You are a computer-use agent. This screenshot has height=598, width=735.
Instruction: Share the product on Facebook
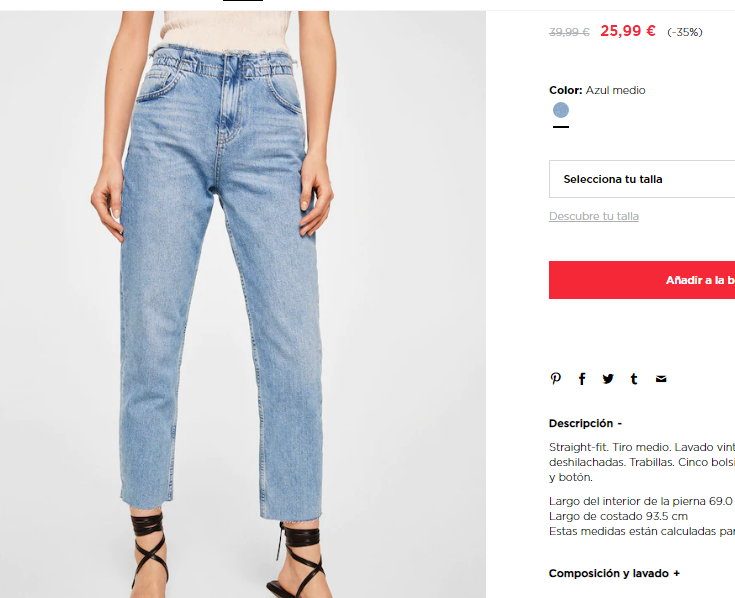pos(582,379)
